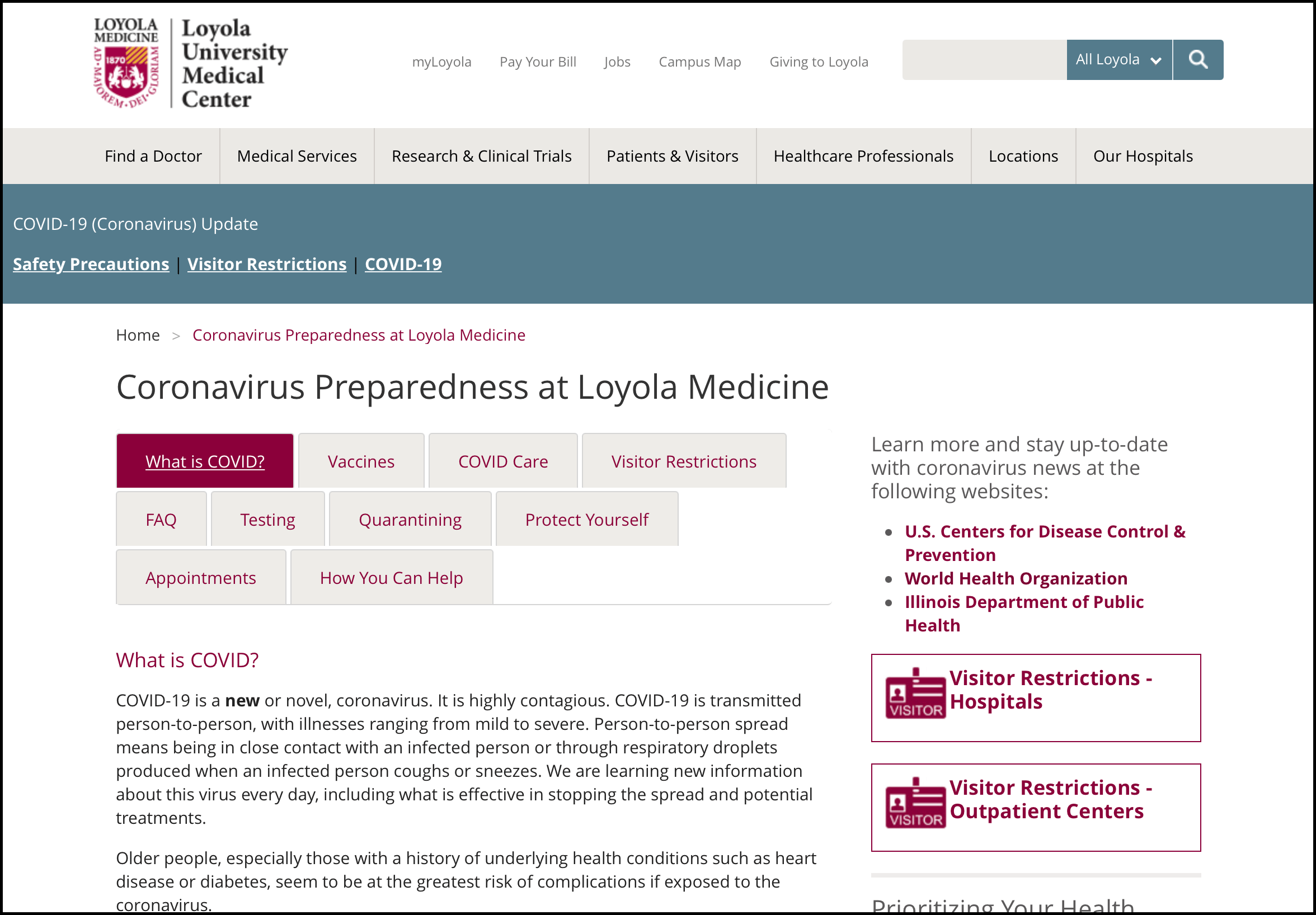Open the All Loyola search scope dropdown

[1119, 60]
